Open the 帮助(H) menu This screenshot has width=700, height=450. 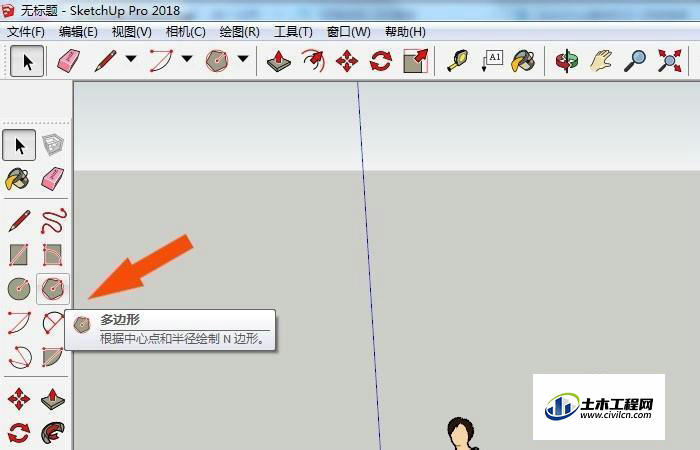pos(405,32)
